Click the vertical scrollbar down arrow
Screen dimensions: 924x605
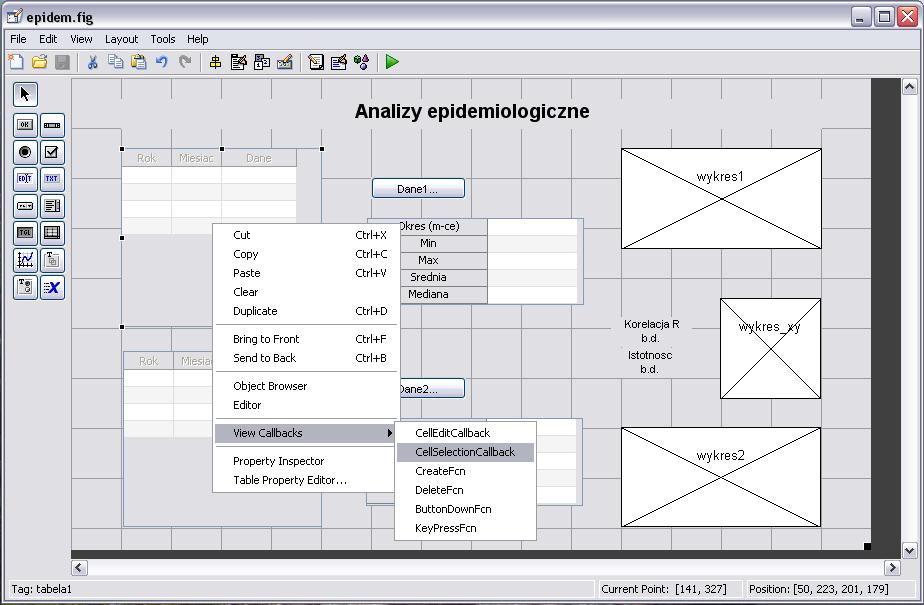click(x=909, y=551)
